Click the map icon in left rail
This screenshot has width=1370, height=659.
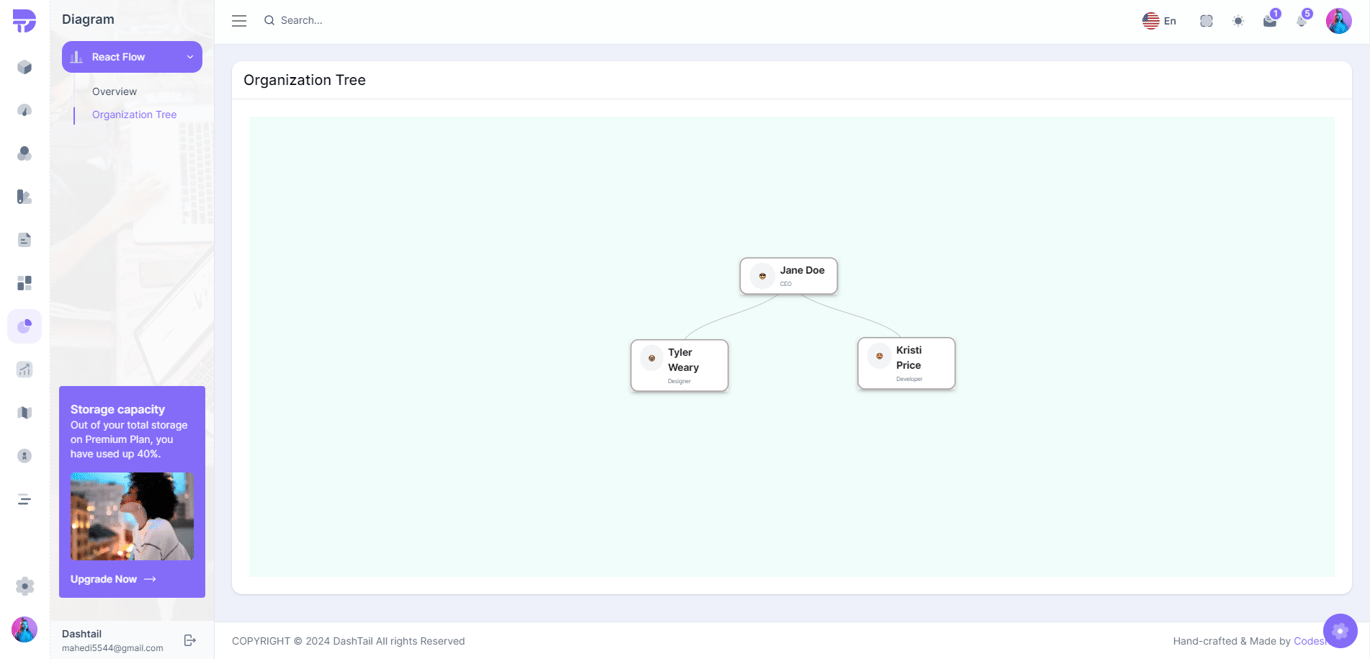point(25,413)
